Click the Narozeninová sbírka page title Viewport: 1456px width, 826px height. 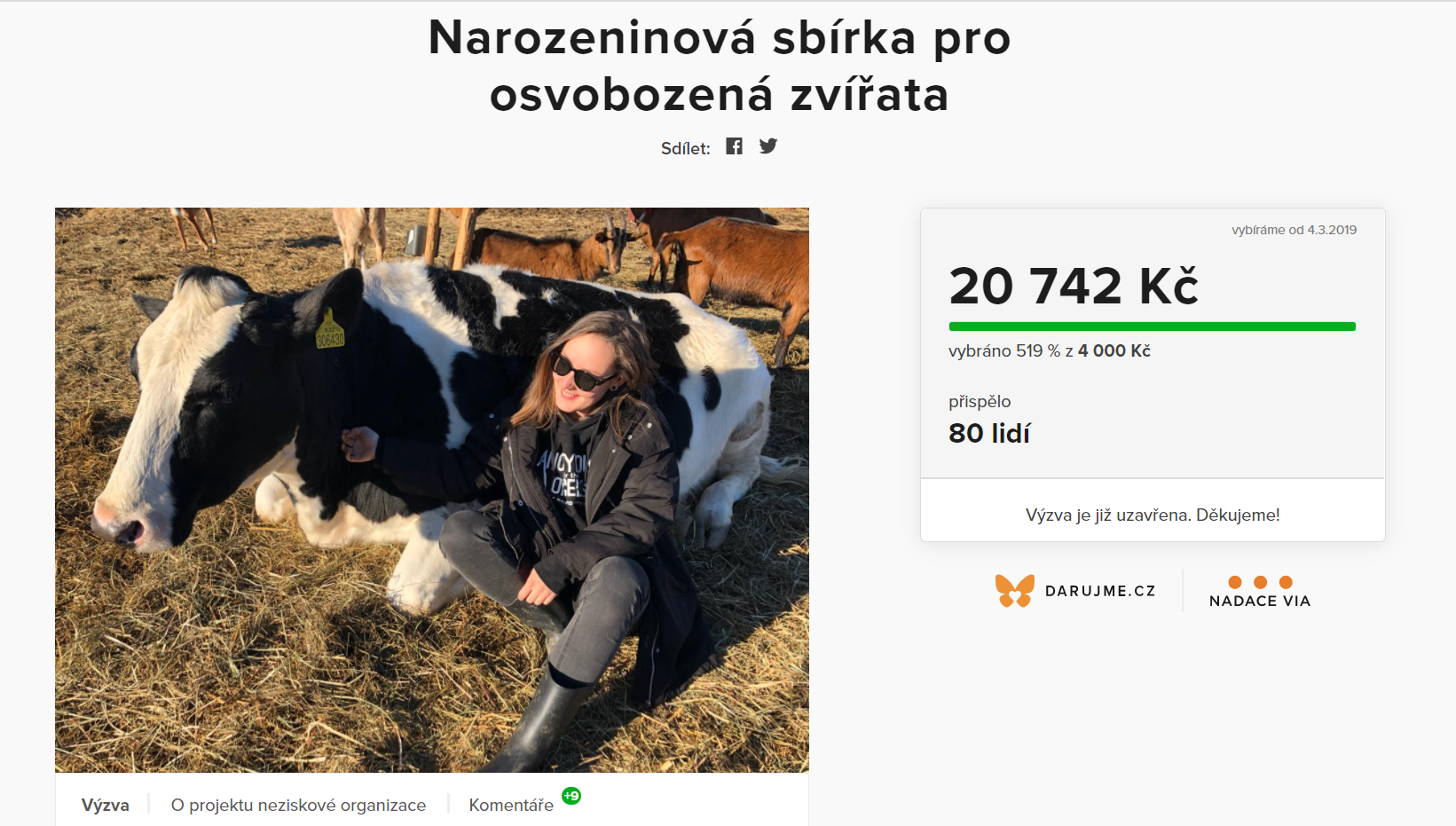coord(720,66)
